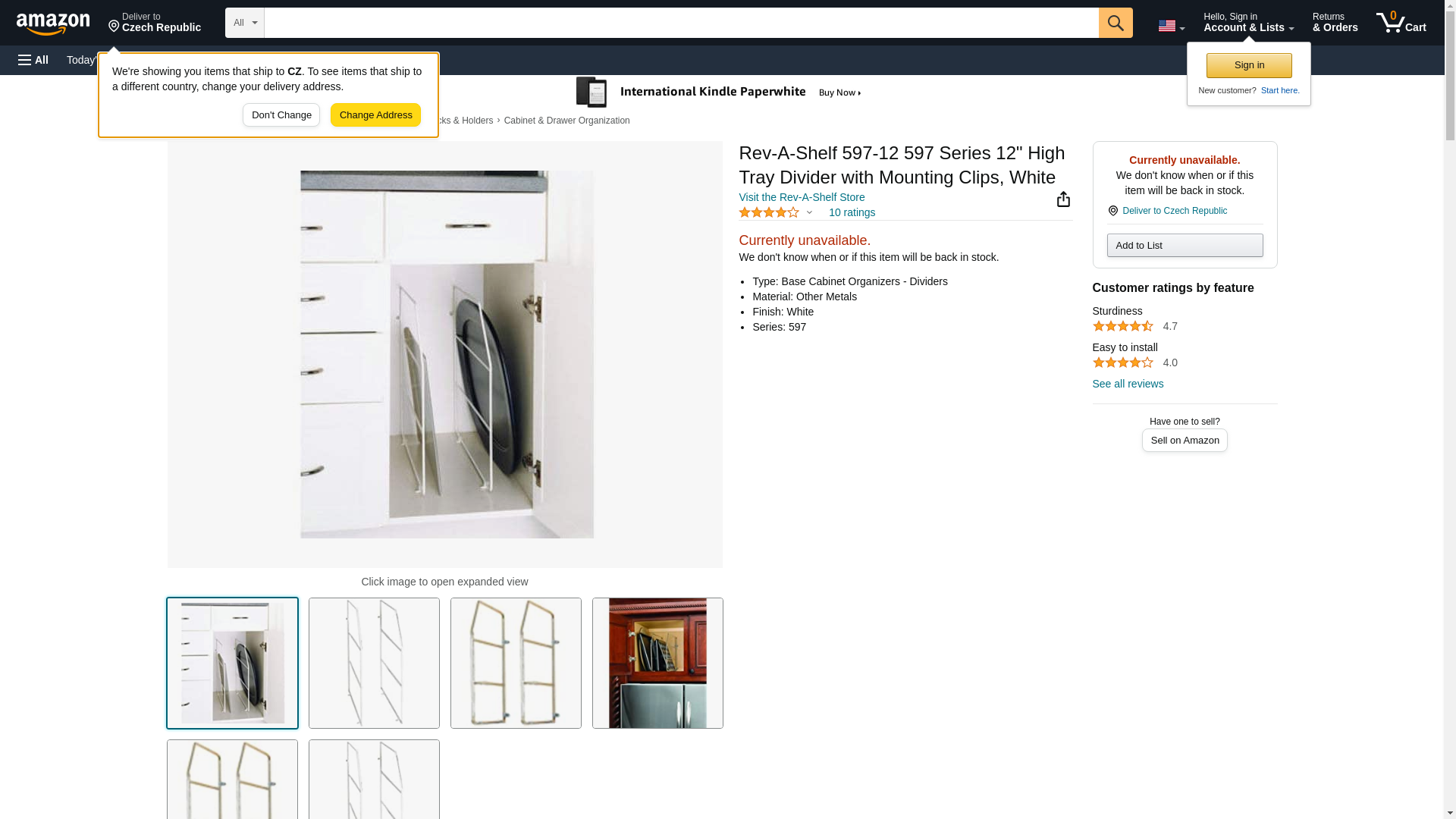Click the yellow Sign in button
Image resolution: width=1456 pixels, height=819 pixels.
[x=1249, y=65]
